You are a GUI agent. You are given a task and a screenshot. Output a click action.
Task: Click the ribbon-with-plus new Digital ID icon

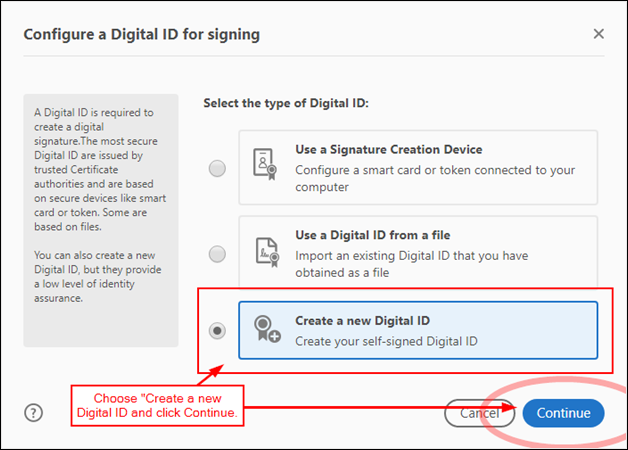(x=267, y=329)
